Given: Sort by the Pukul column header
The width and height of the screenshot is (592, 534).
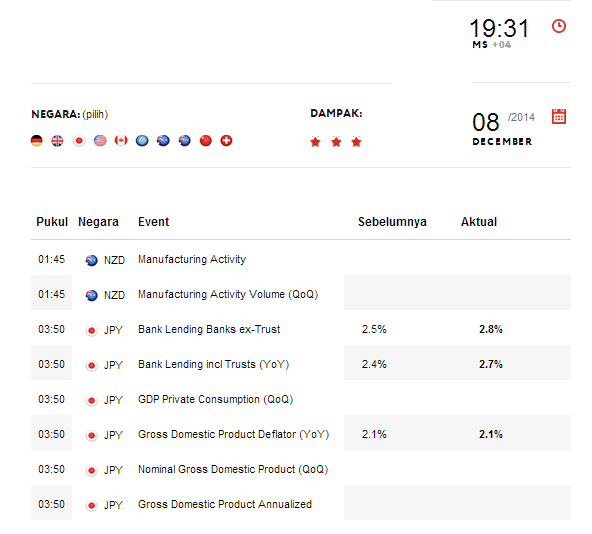Looking at the screenshot, I should [52, 222].
